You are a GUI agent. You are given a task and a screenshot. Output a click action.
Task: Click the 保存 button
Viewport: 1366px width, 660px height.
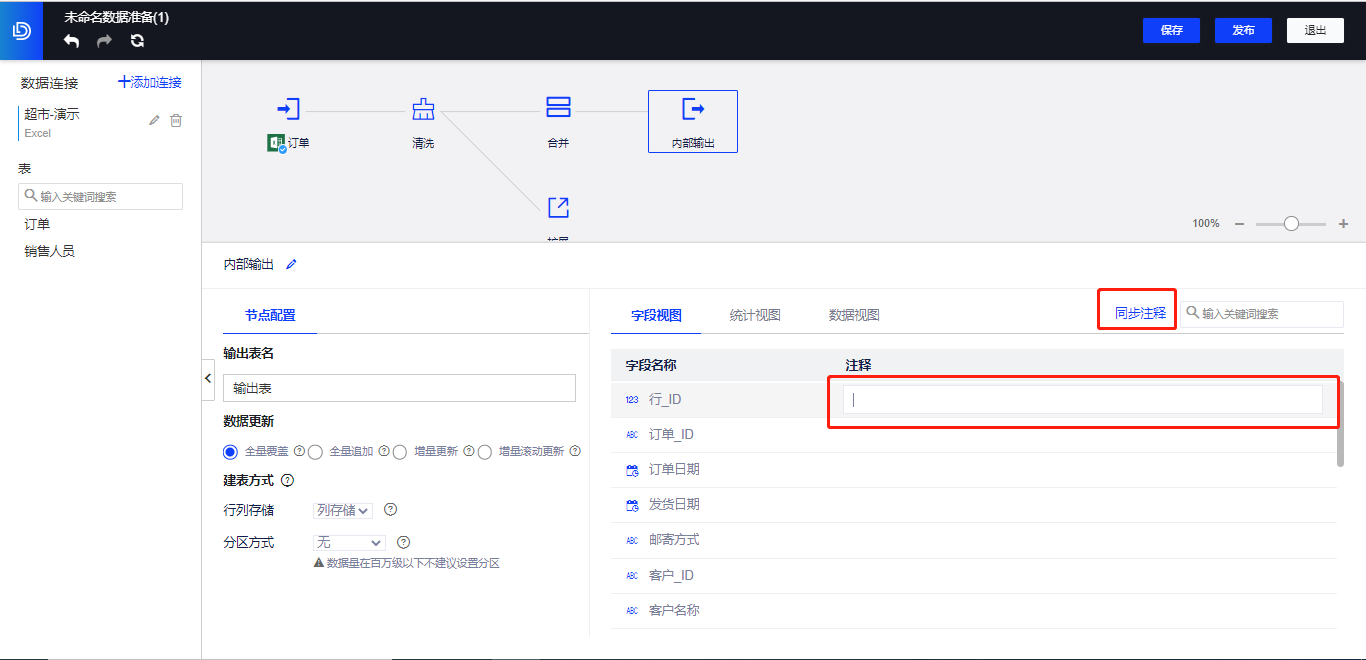[x=1170, y=30]
